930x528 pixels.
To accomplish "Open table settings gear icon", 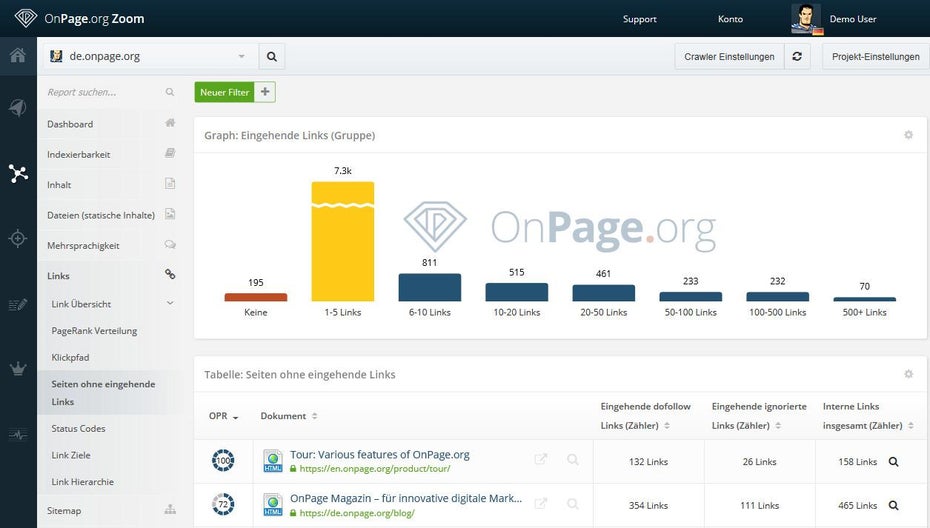I will pos(908,374).
